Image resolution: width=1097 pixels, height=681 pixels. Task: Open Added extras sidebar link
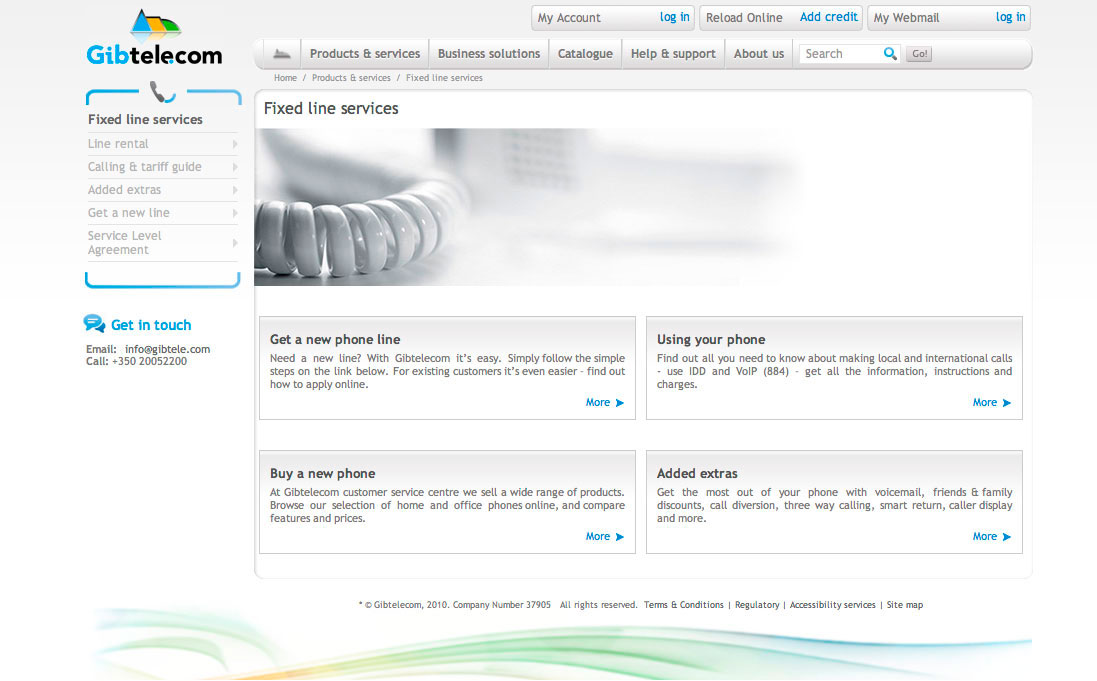click(x=125, y=190)
